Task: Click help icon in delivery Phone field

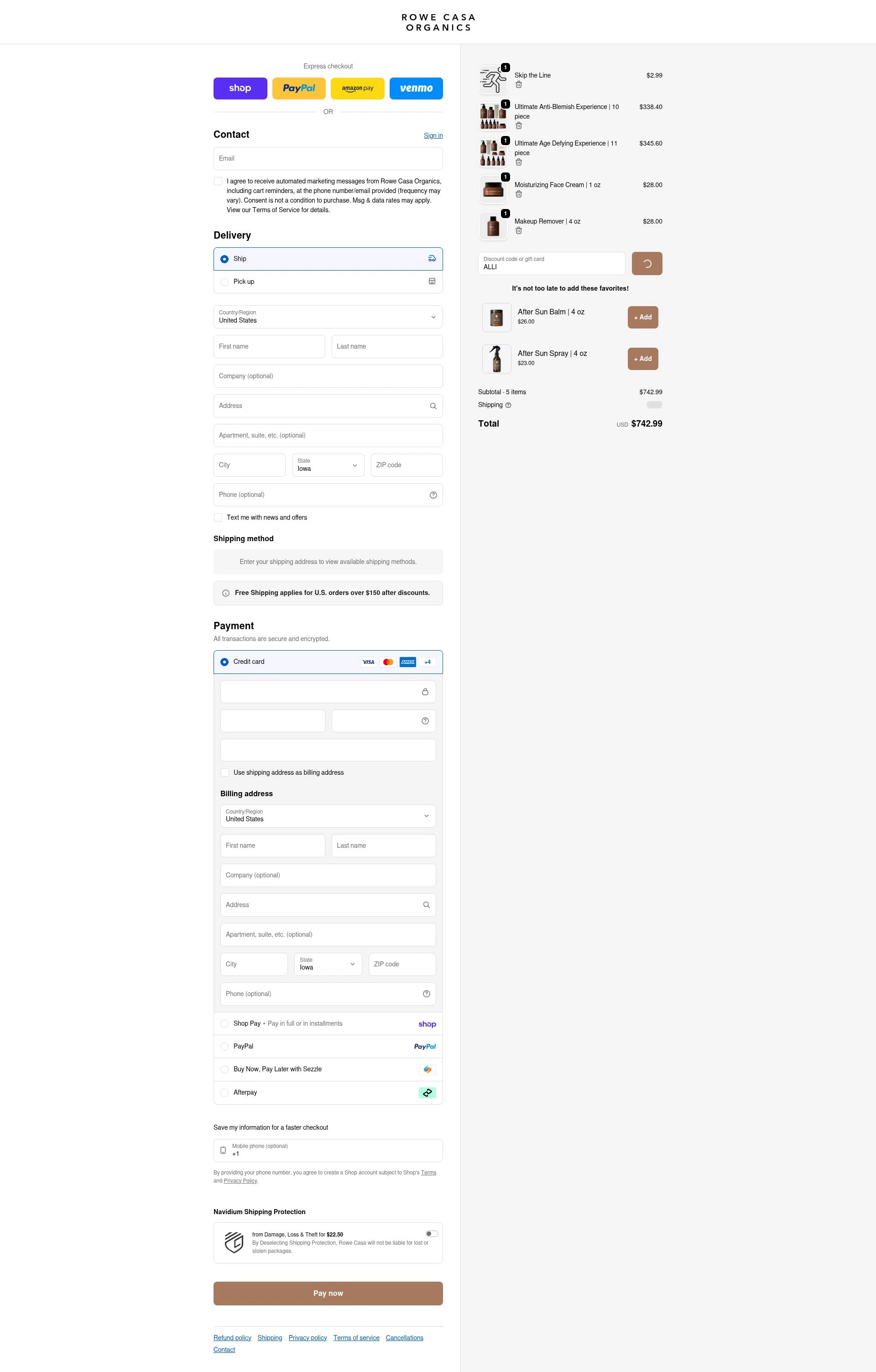Action: point(433,495)
